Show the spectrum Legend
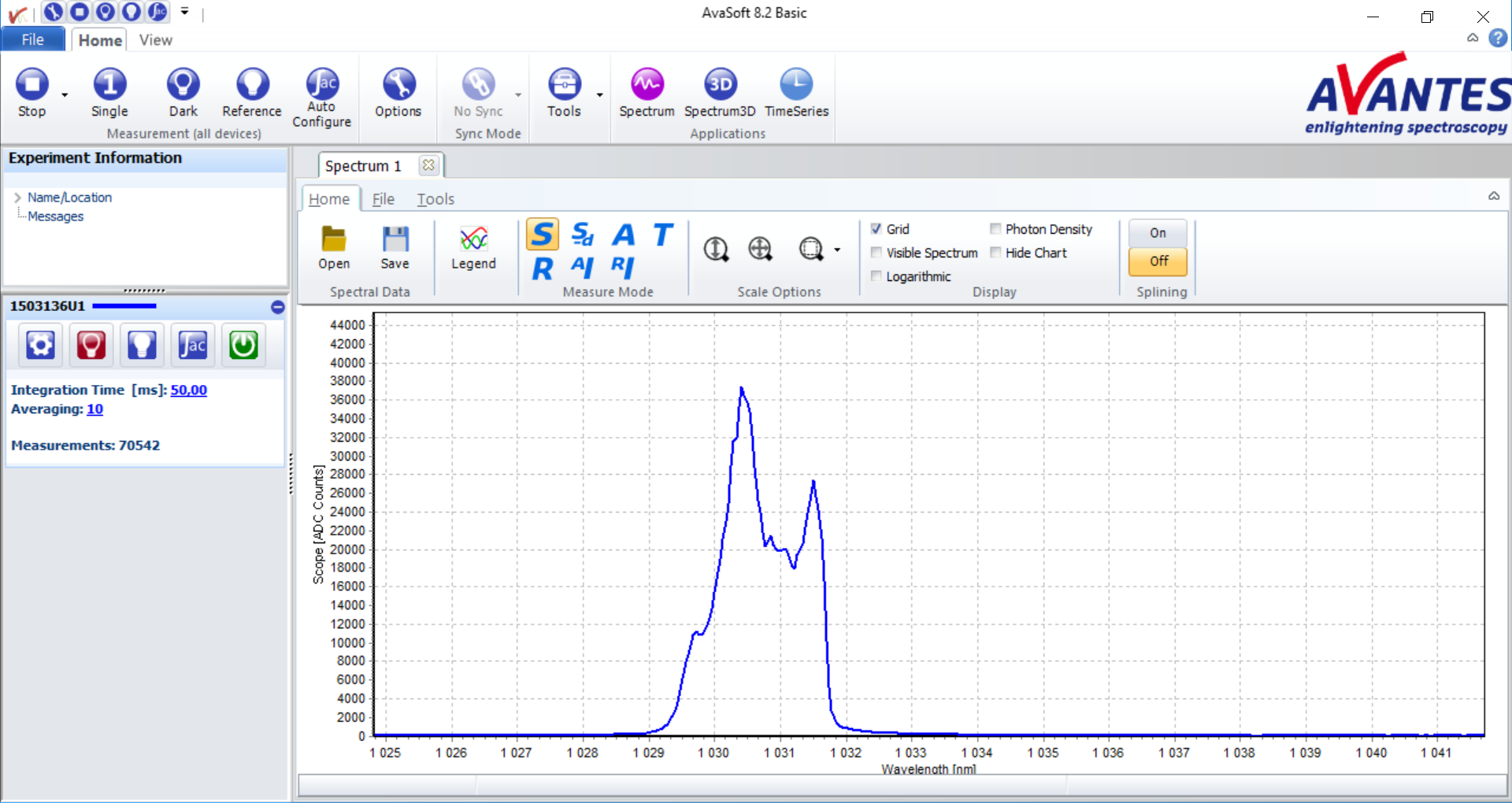The height and width of the screenshot is (803, 1512). 473,247
